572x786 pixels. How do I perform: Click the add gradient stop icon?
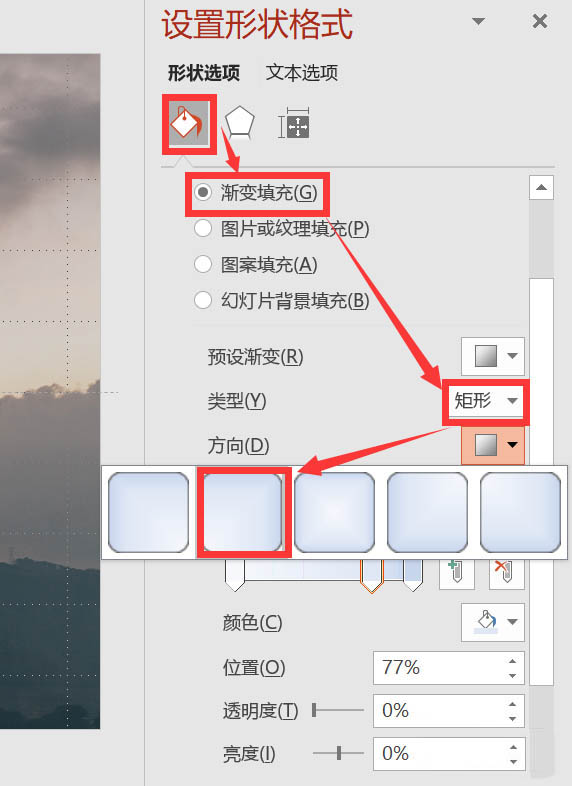[x=457, y=572]
